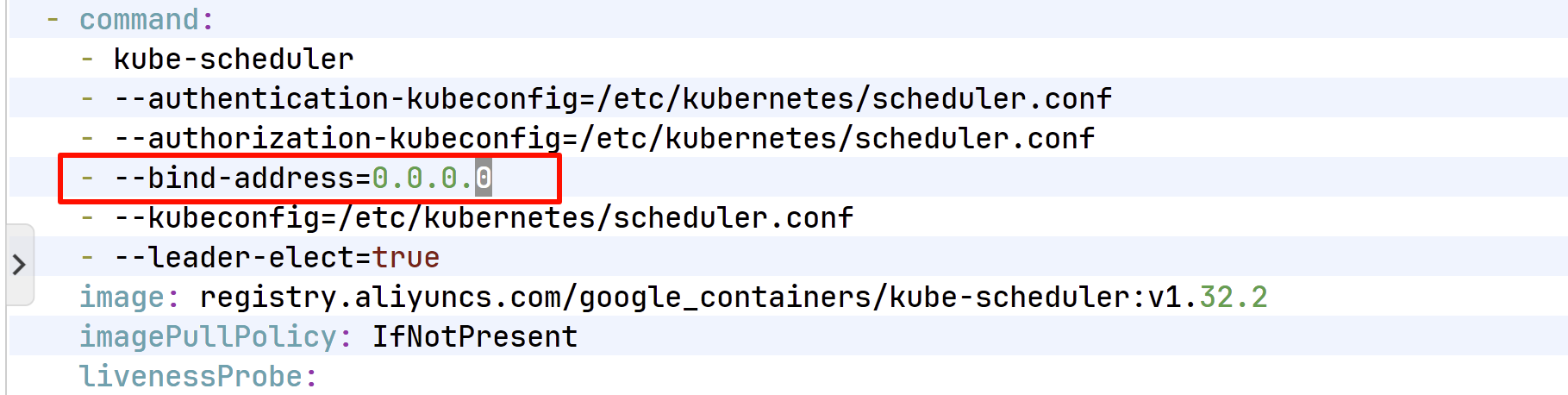Click scheduler.conf at end of authentication line
The width and height of the screenshot is (1568, 395).
pos(992,99)
